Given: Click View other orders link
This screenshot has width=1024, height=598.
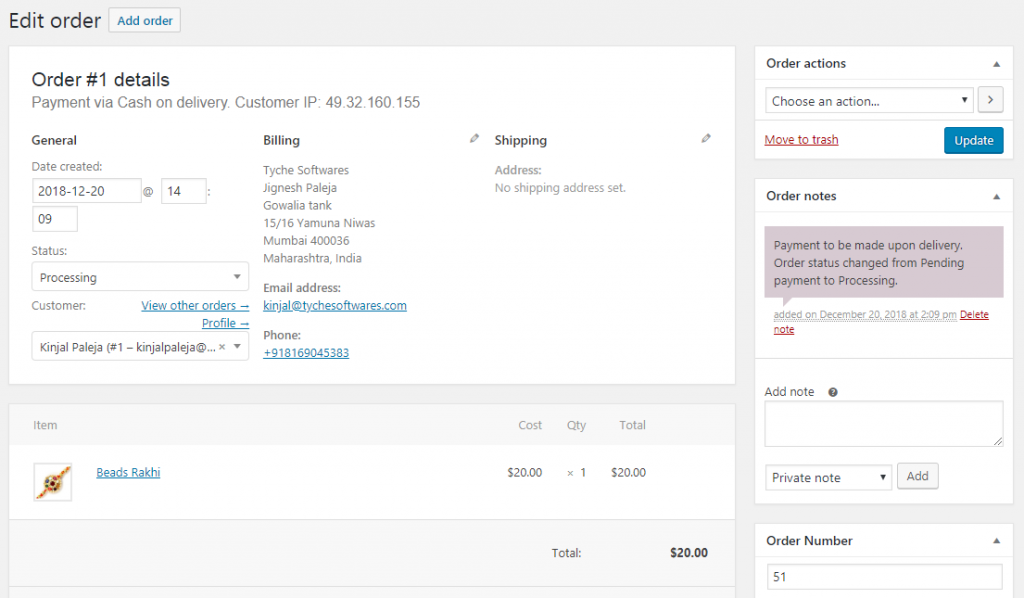Looking at the screenshot, I should coord(195,305).
